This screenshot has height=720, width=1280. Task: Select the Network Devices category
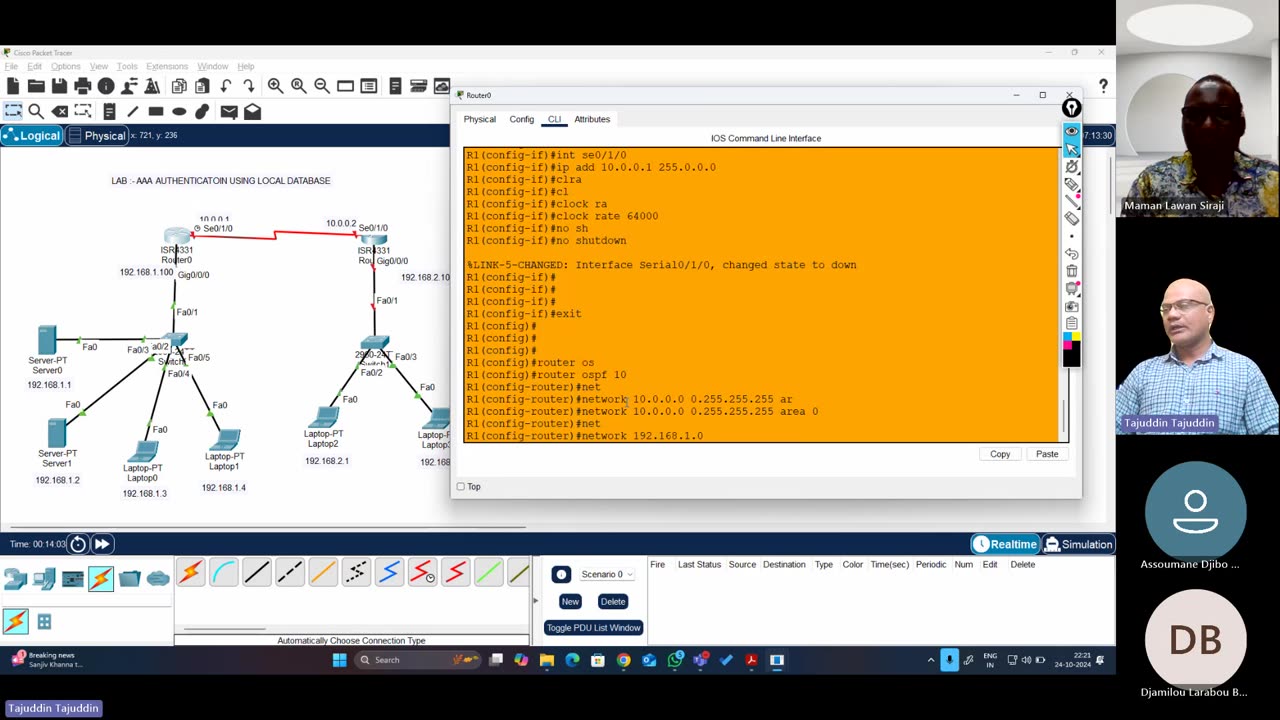[15, 578]
